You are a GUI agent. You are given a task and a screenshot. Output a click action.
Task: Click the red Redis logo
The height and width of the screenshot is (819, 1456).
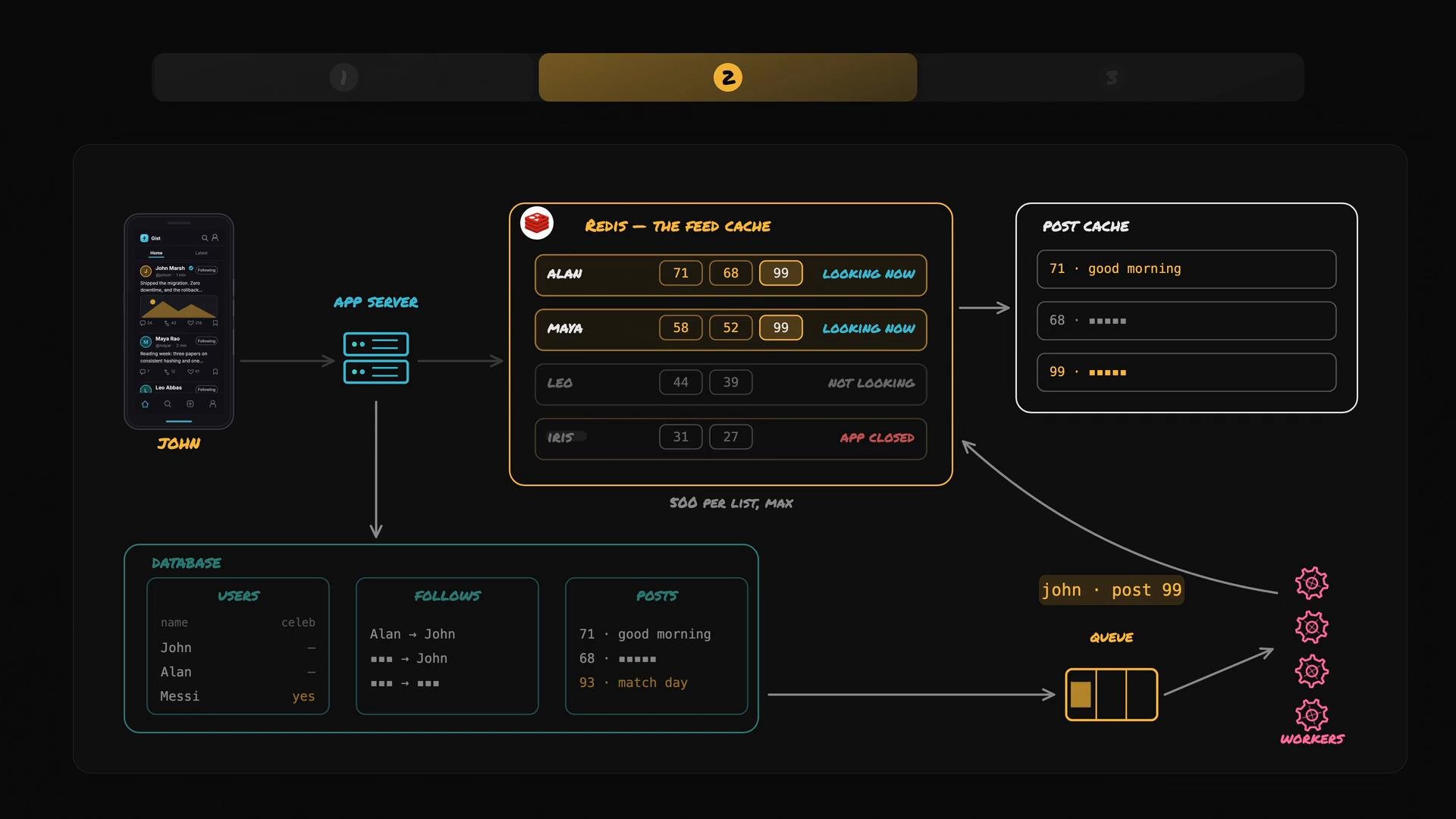coord(537,223)
